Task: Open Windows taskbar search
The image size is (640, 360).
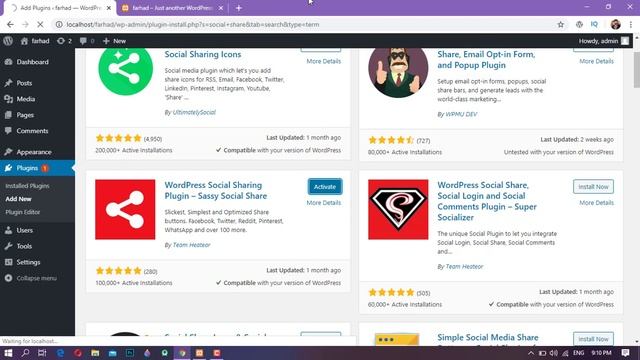Action: pos(25,353)
